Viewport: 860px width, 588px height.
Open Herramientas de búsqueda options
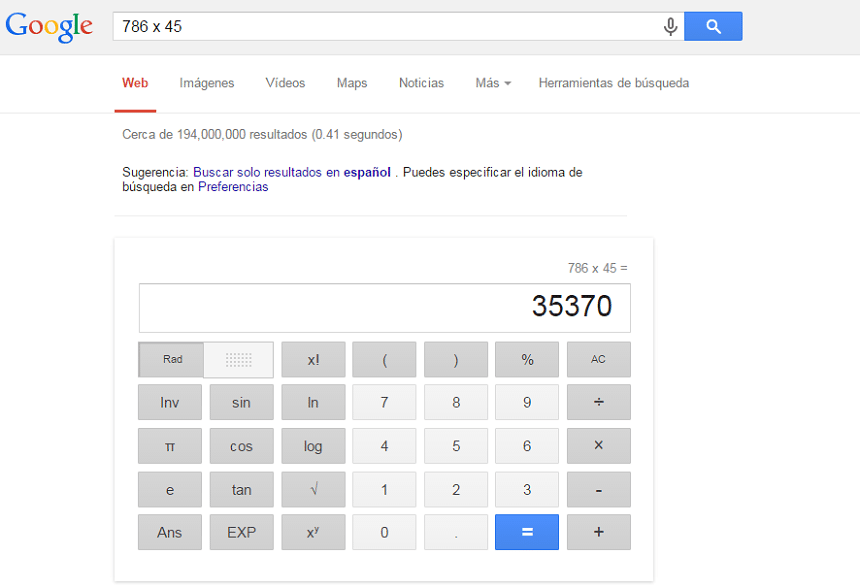(x=613, y=83)
